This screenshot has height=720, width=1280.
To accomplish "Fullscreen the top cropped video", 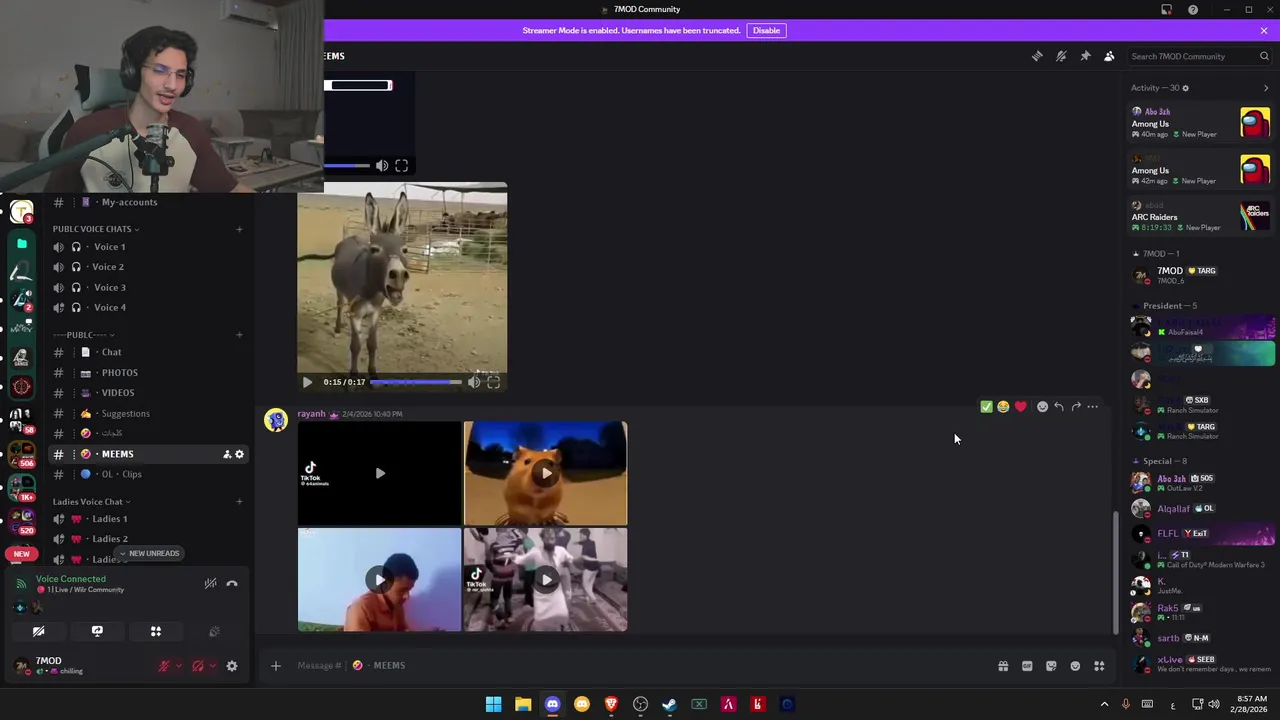I will click(x=401, y=166).
